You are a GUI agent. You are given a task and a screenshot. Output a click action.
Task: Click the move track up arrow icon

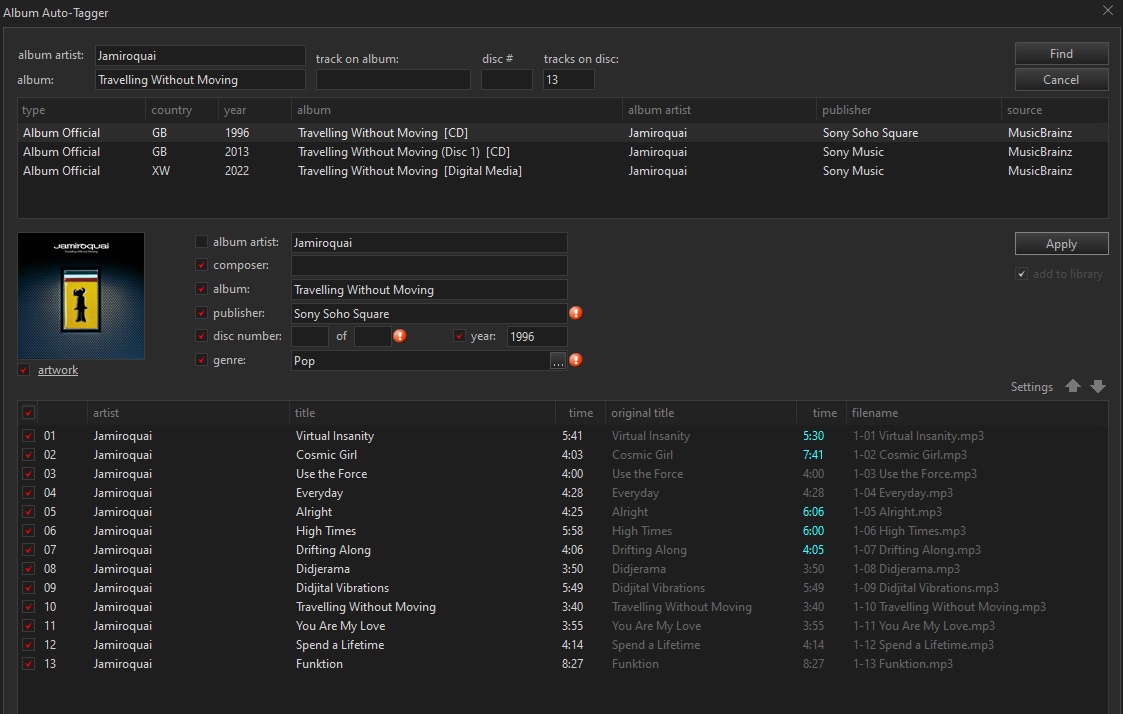[1073, 387]
